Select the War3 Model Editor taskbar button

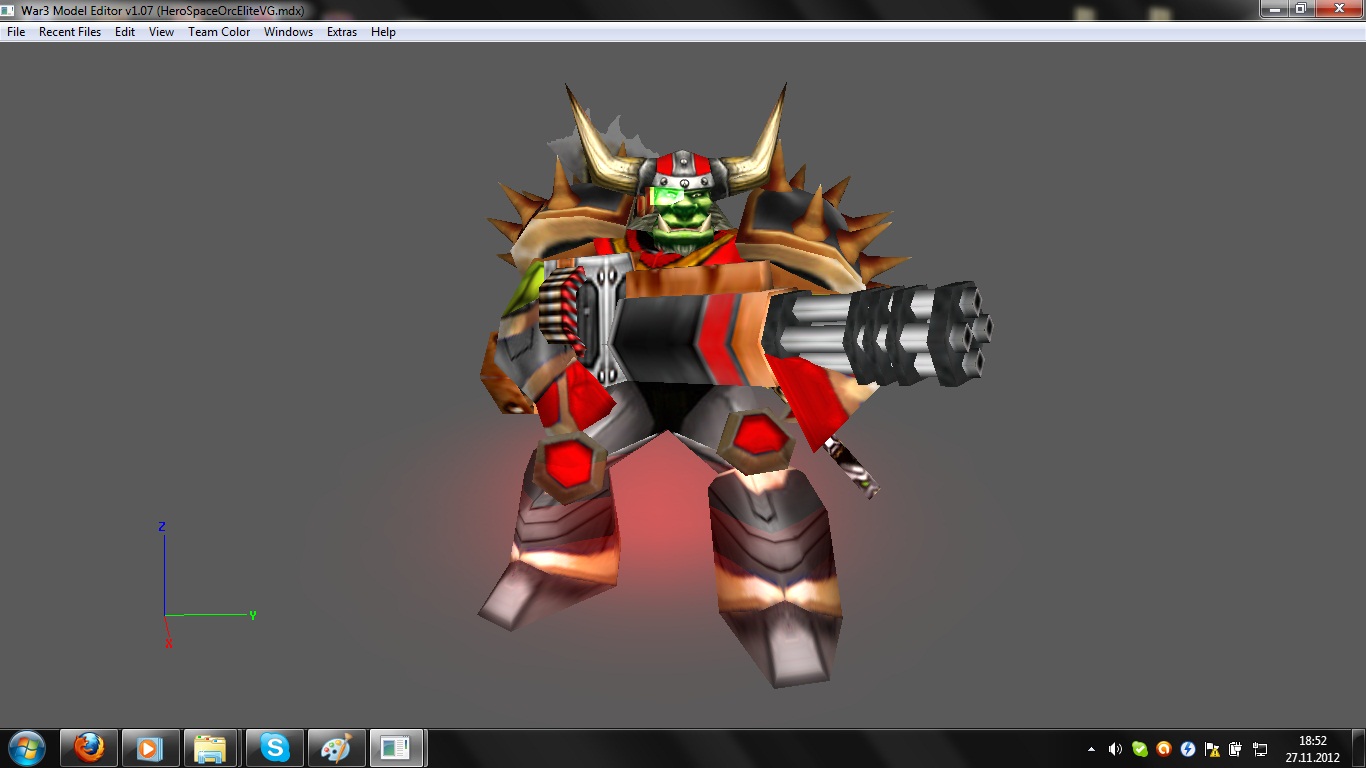pyautogui.click(x=397, y=747)
